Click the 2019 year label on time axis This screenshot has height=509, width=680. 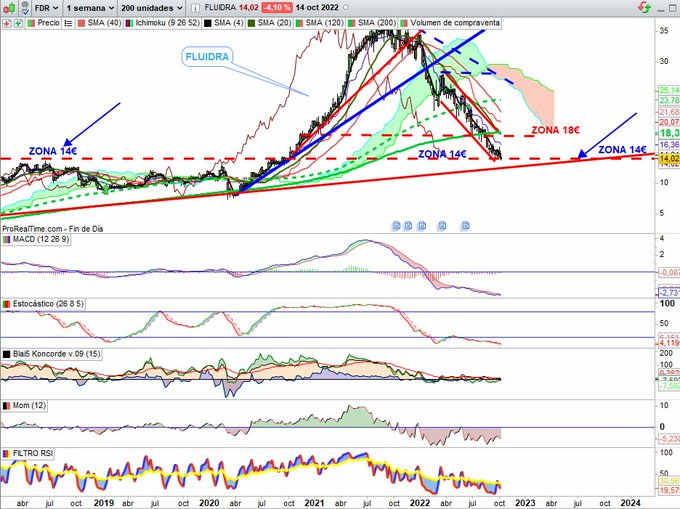pos(104,503)
